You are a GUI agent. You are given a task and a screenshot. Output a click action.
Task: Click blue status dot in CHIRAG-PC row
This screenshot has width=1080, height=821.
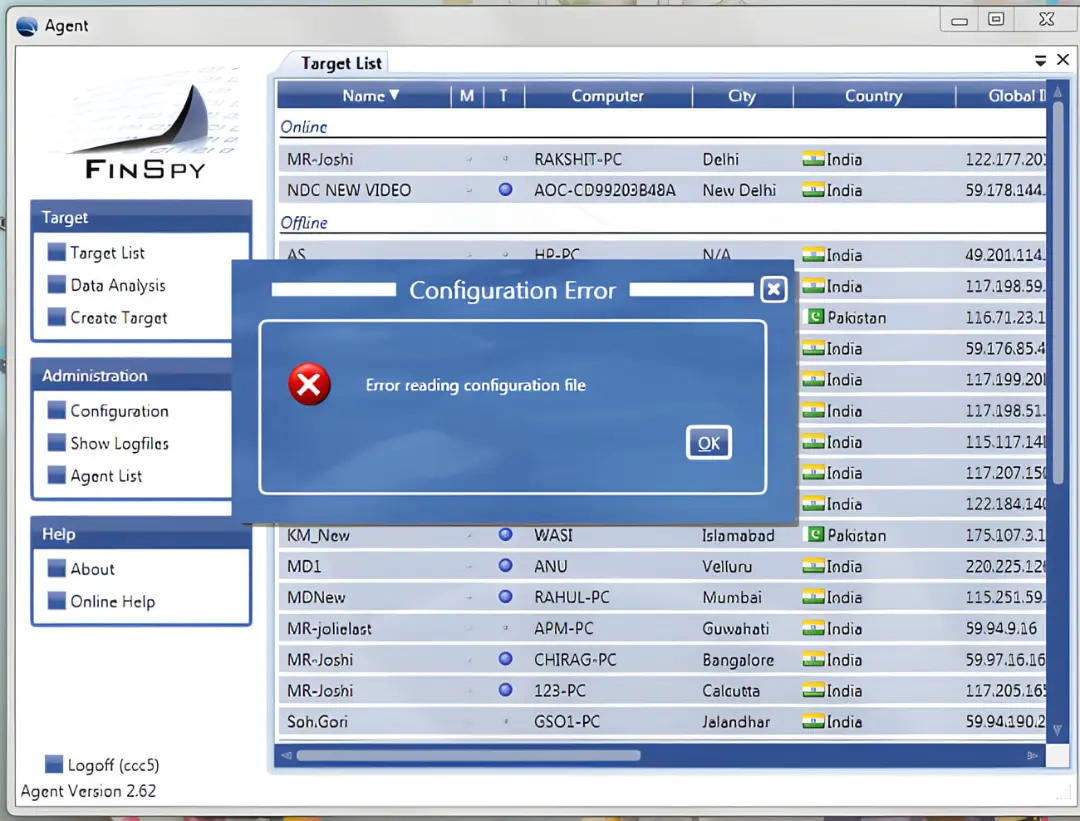506,658
